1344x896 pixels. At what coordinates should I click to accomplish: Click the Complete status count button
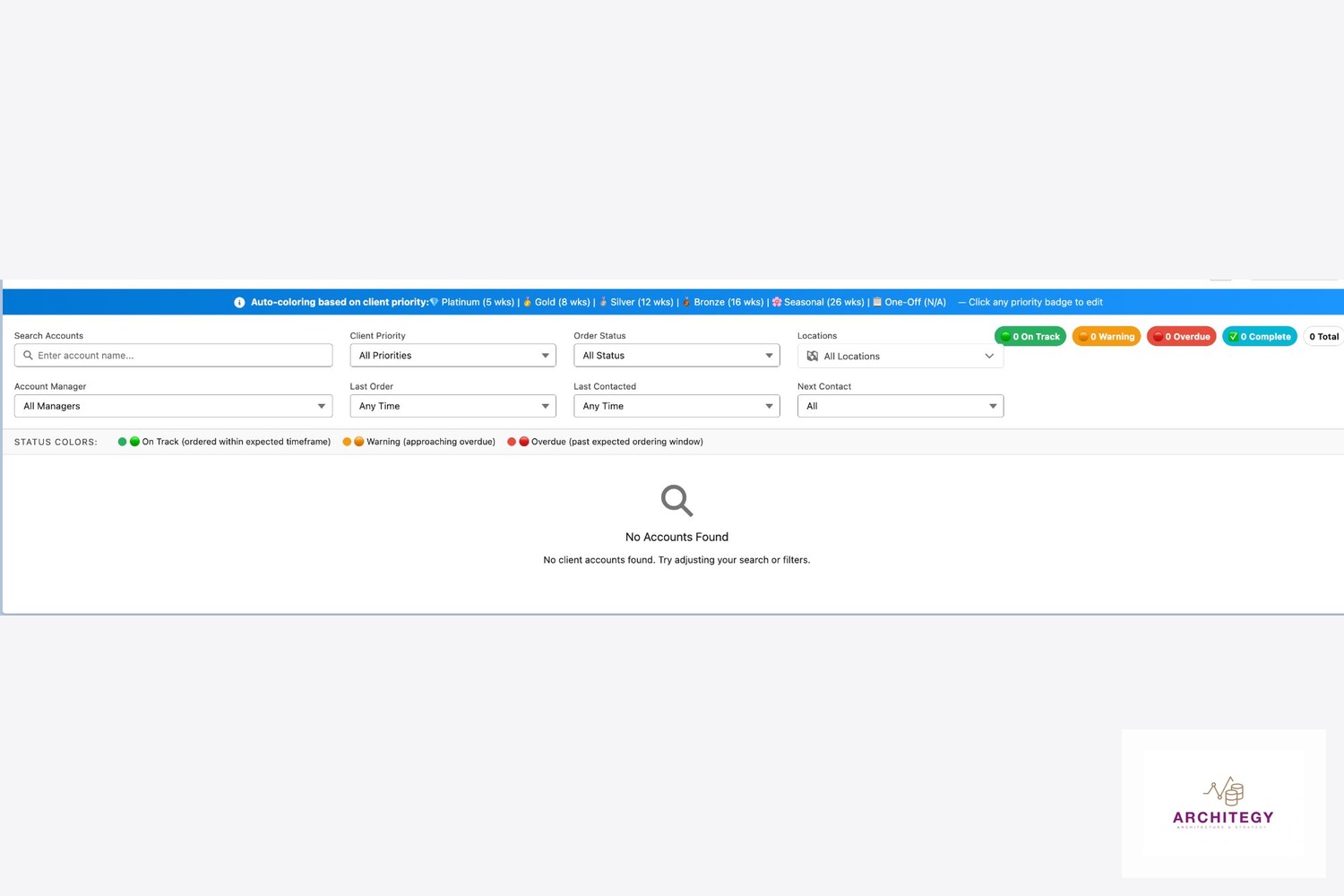click(1259, 337)
